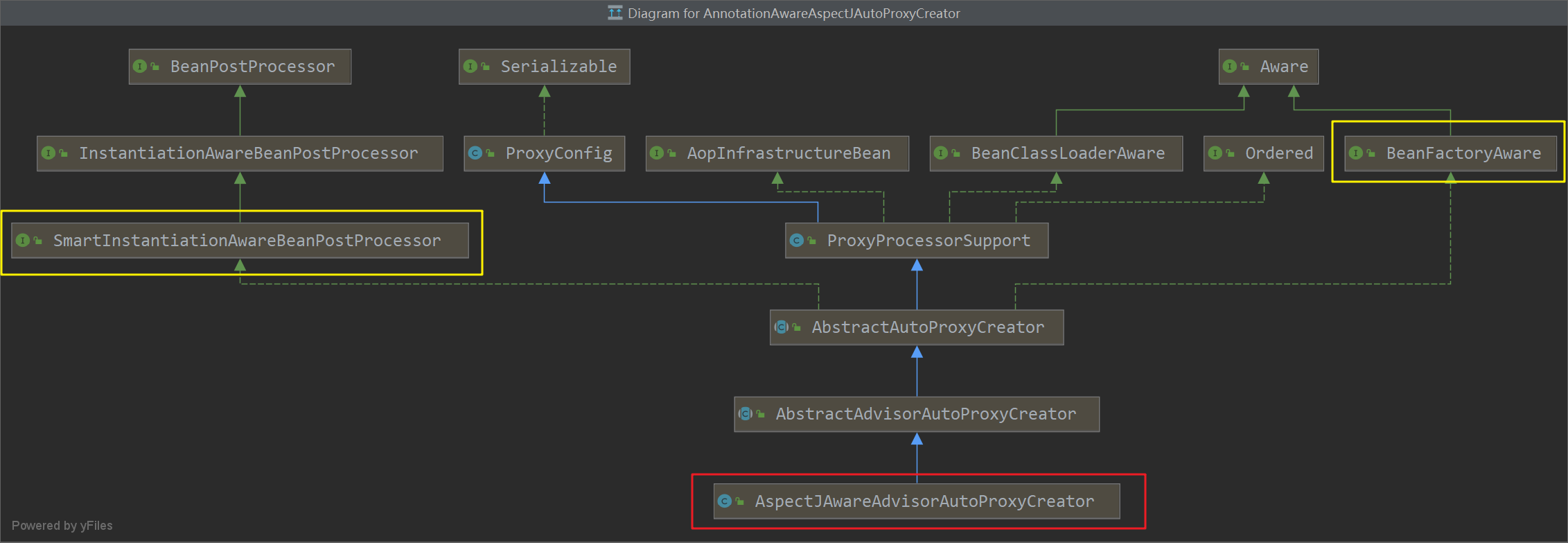Image resolution: width=1568 pixels, height=543 pixels.
Task: Click public visibility icon on Aware
Action: 1245,67
